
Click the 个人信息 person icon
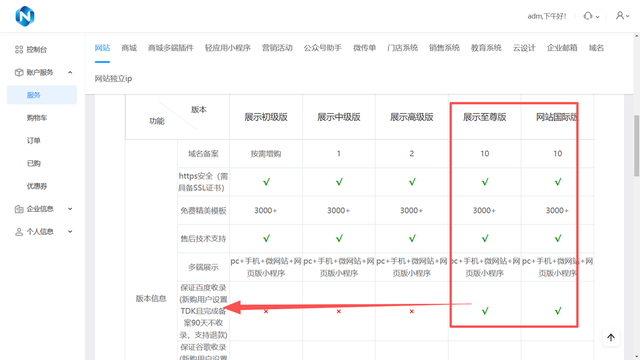point(19,232)
